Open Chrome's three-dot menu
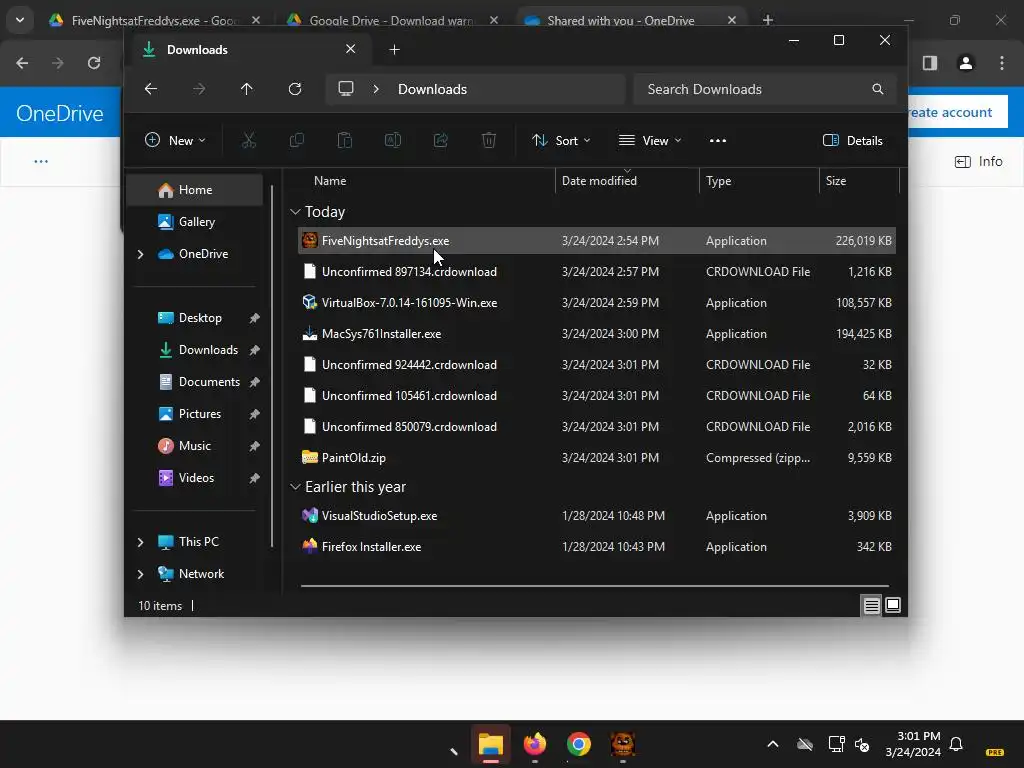This screenshot has height=768, width=1024. point(1002,63)
